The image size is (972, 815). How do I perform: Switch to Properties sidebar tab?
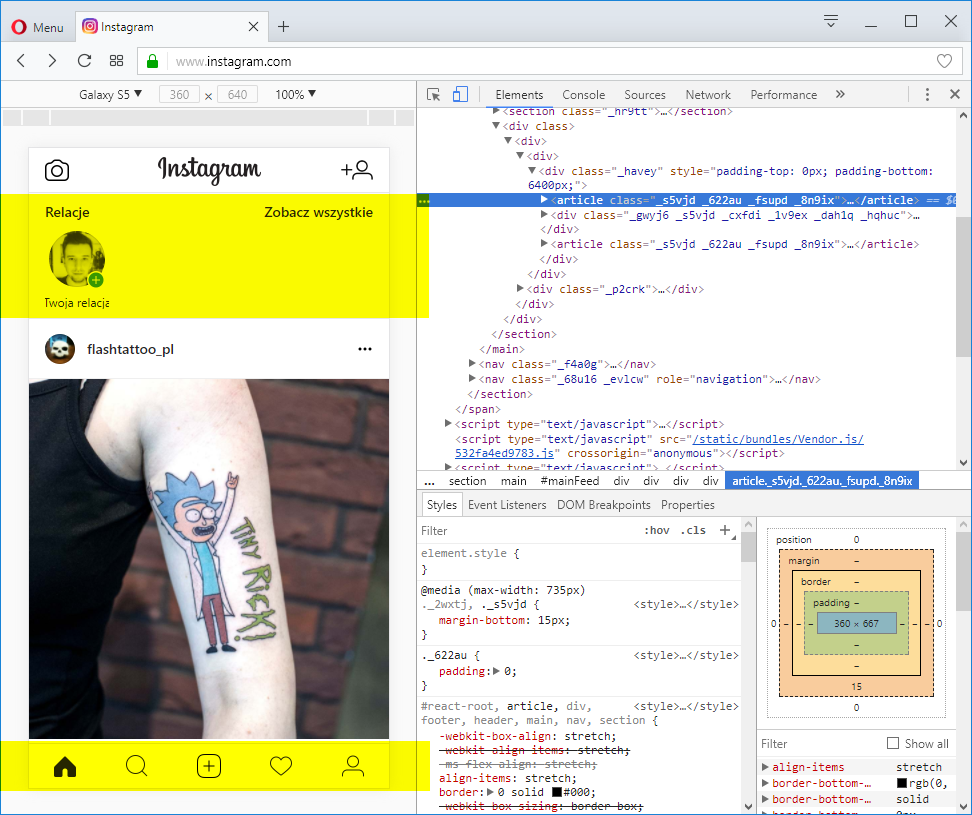pyautogui.click(x=687, y=505)
